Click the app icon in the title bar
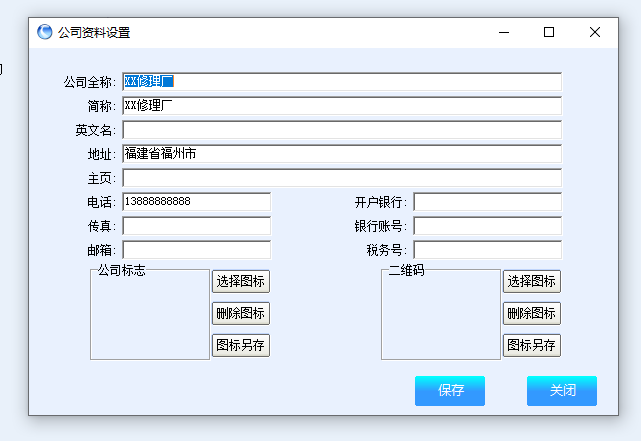The height and width of the screenshot is (441, 641). tap(45, 32)
